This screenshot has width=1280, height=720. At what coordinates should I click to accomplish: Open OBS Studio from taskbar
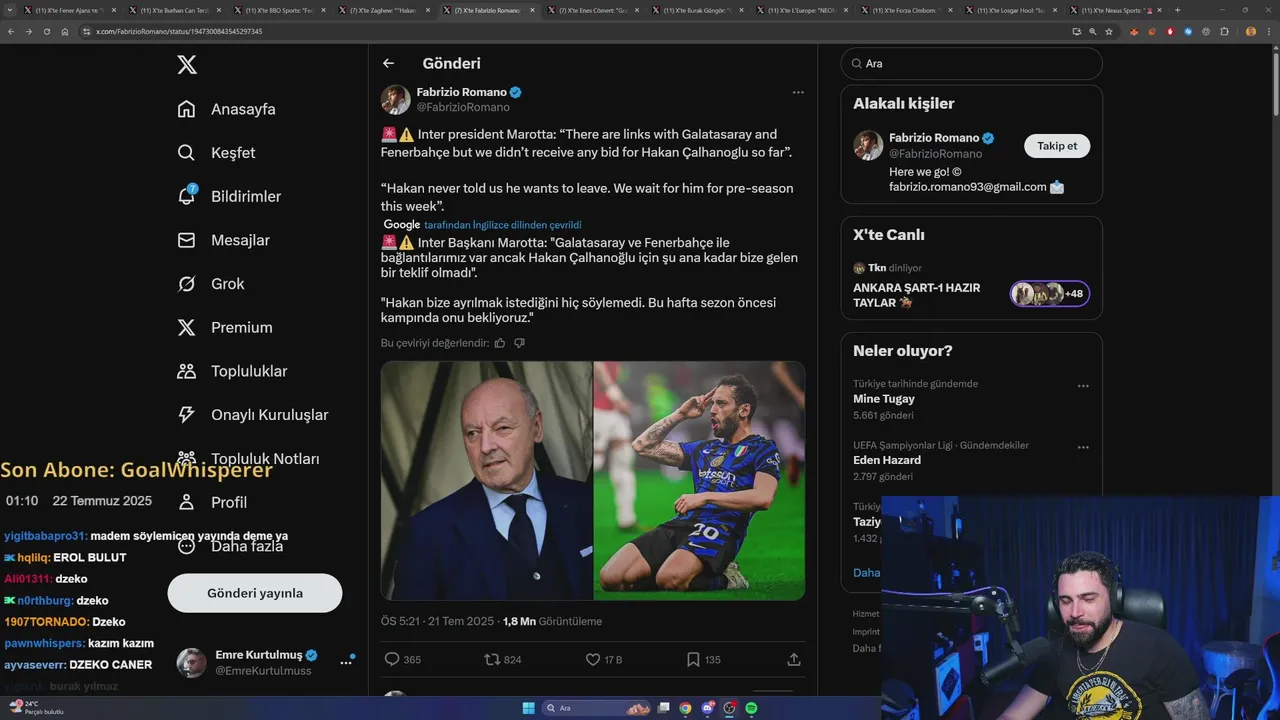point(729,708)
